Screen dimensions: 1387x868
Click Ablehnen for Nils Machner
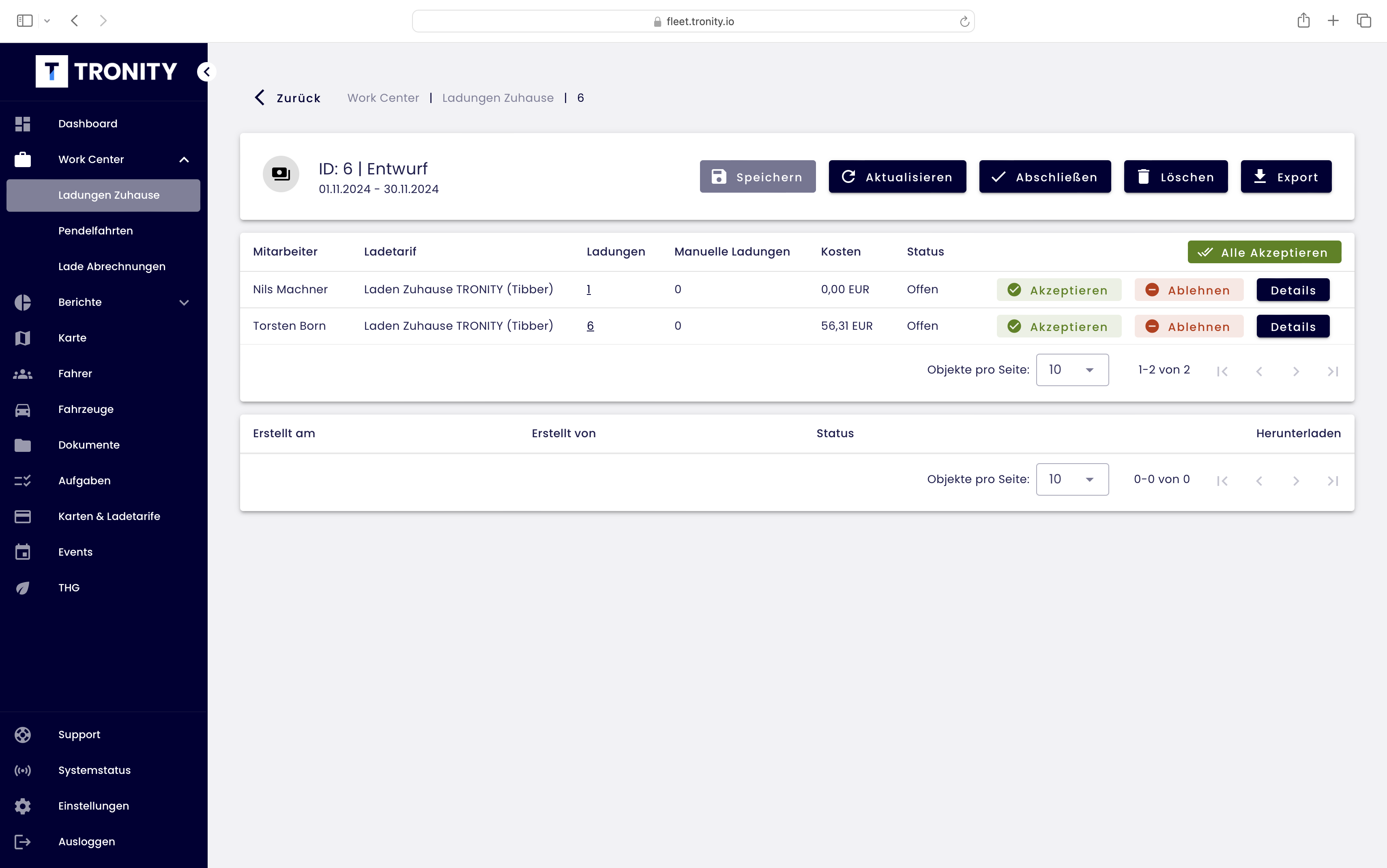pos(1188,290)
